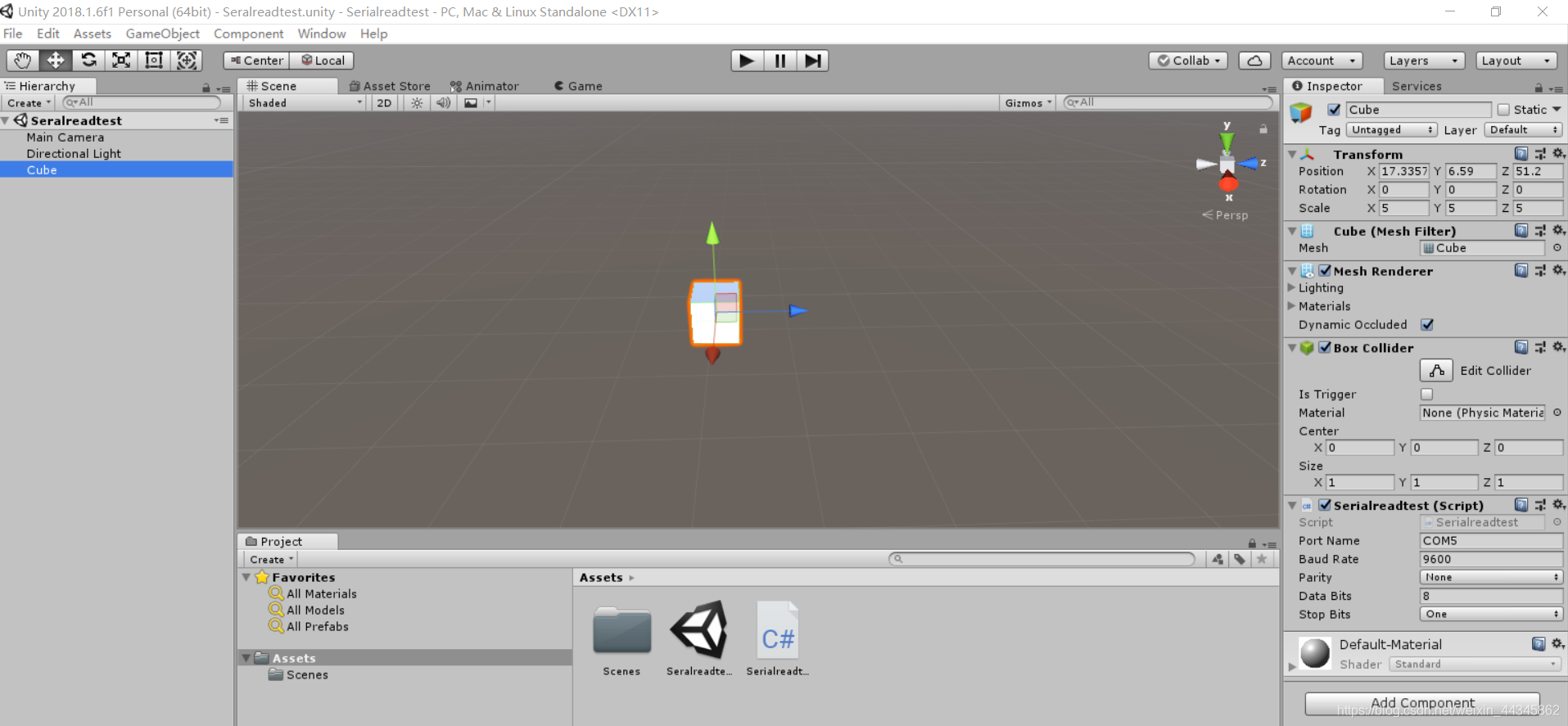Select Main Camera in Hierarchy

(66, 138)
